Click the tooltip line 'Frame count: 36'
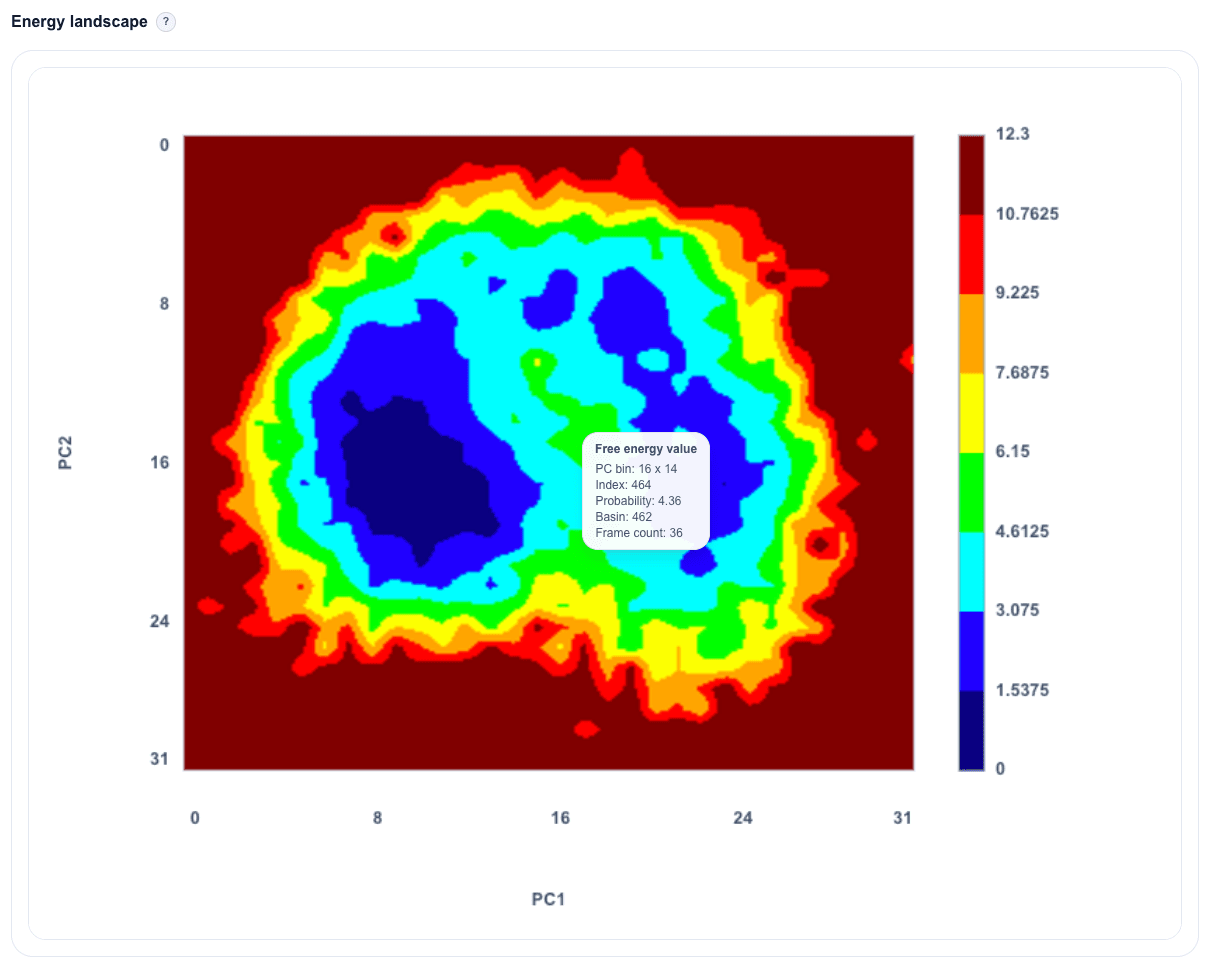Screen dimensions: 1209x959 pyautogui.click(x=639, y=533)
